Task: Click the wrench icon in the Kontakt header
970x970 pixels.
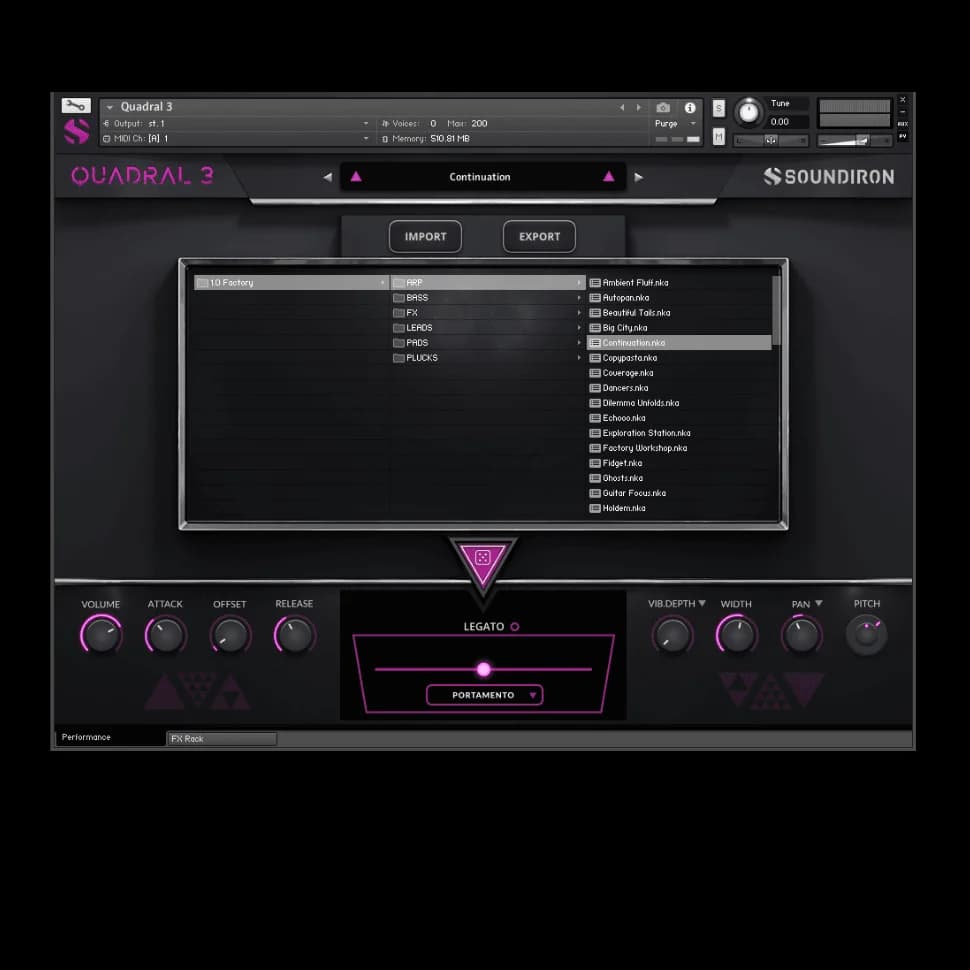Action: pyautogui.click(x=74, y=105)
